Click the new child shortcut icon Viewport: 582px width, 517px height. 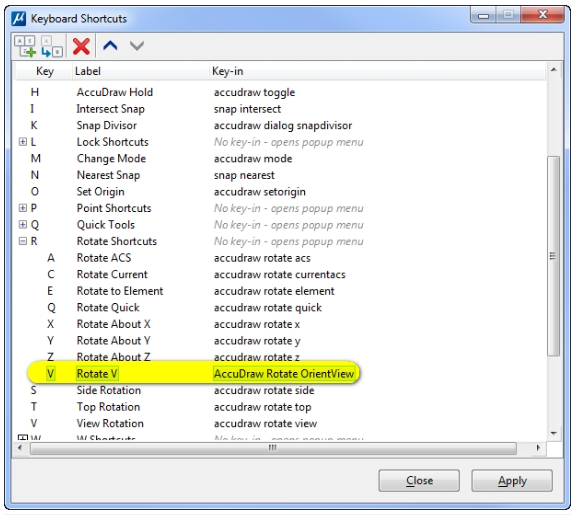point(51,46)
